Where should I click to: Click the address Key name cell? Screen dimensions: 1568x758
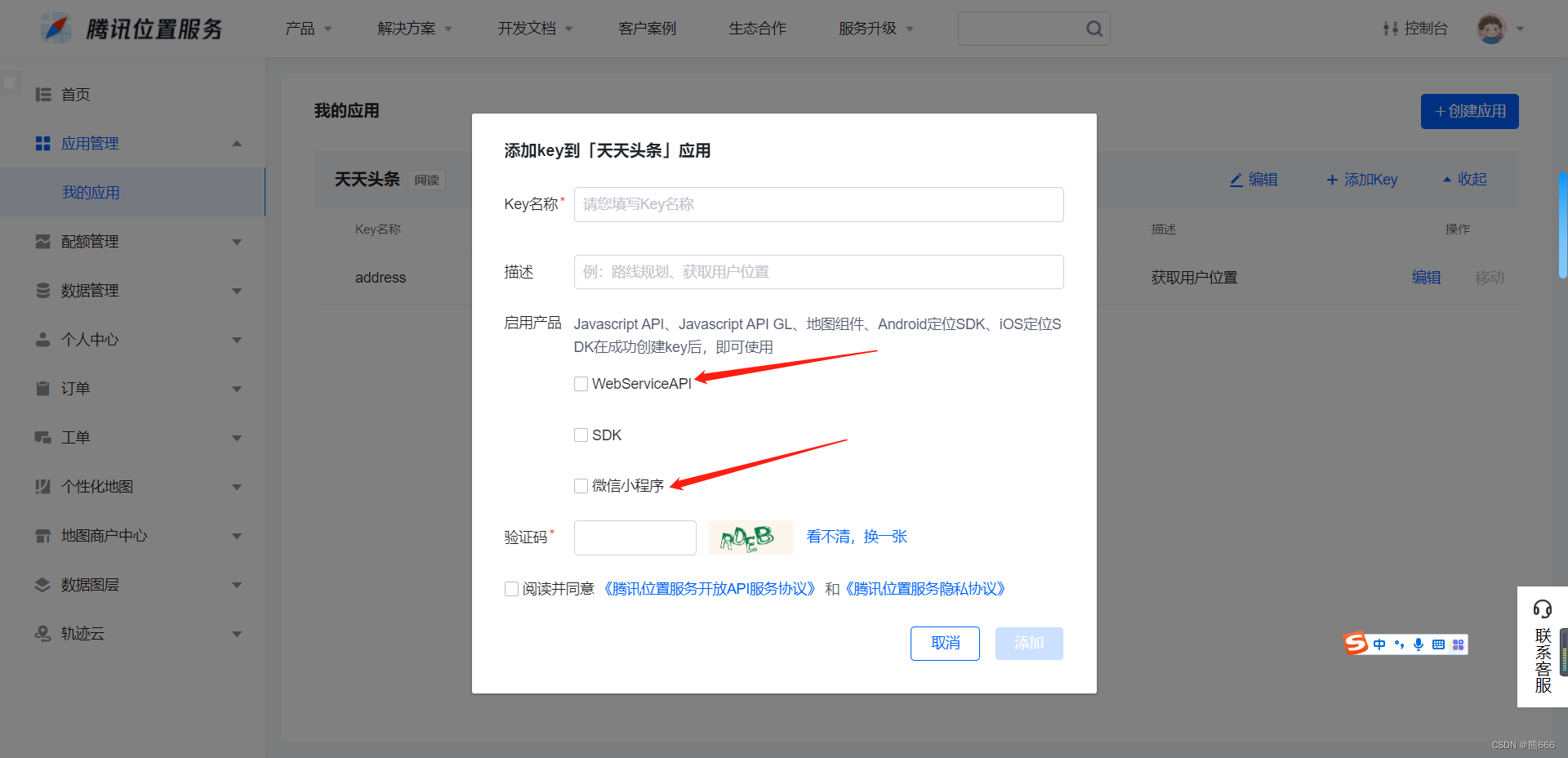click(x=381, y=278)
